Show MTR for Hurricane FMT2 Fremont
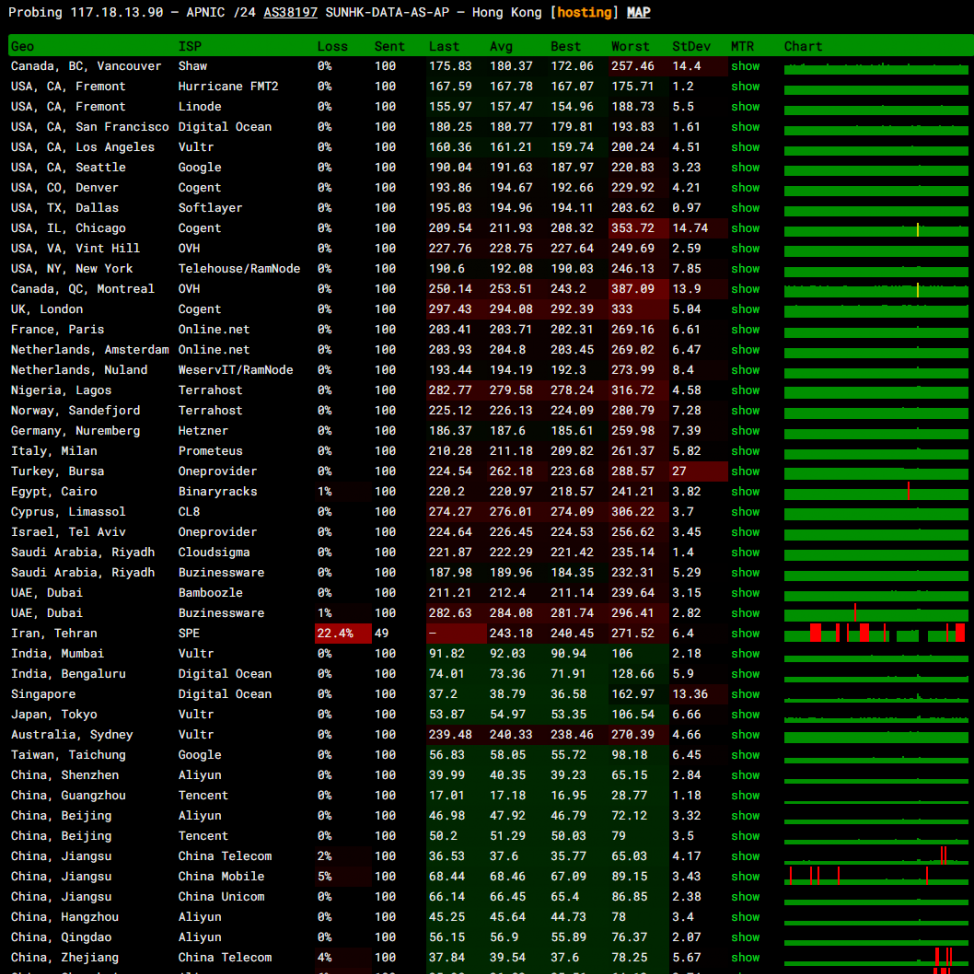Screen dimensions: 974x974 [x=745, y=86]
